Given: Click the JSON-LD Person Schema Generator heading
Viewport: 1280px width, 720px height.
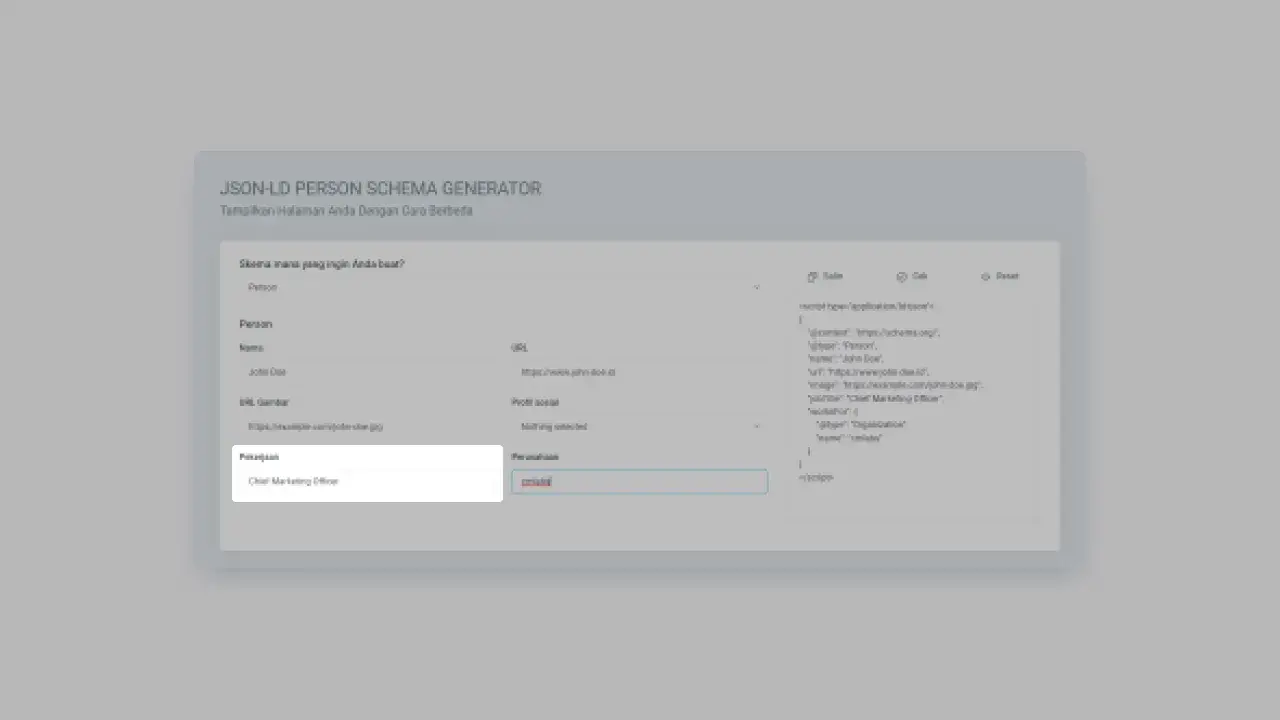Looking at the screenshot, I should pyautogui.click(x=380, y=189).
